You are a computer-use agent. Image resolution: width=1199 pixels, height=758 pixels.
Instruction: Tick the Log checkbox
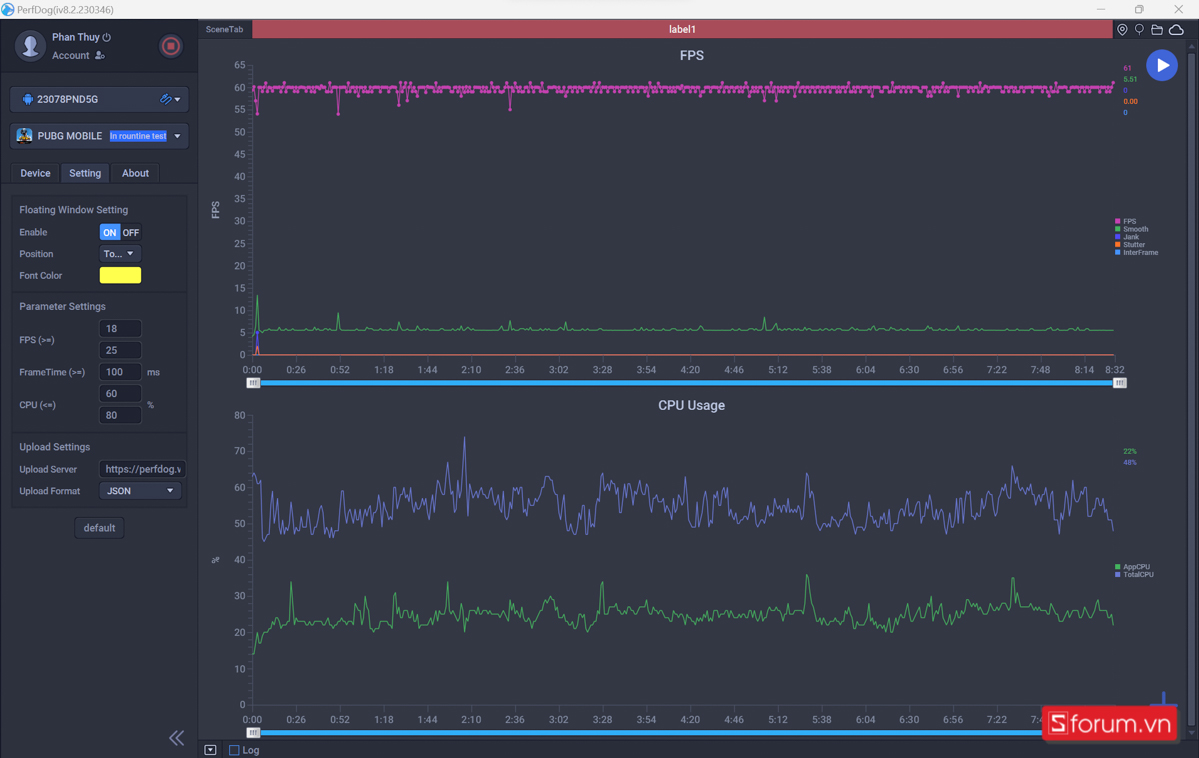(234, 750)
